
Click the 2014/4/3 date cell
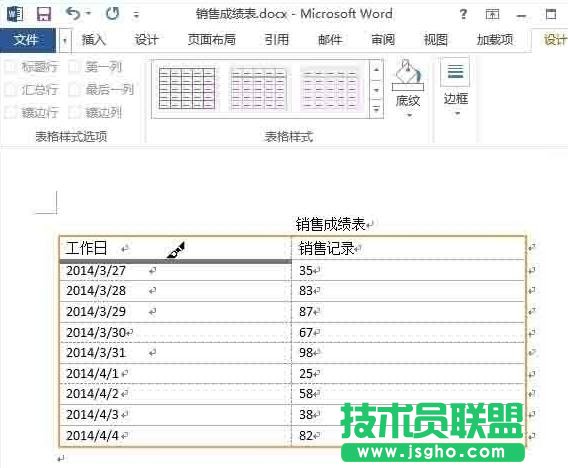[x=175, y=415]
